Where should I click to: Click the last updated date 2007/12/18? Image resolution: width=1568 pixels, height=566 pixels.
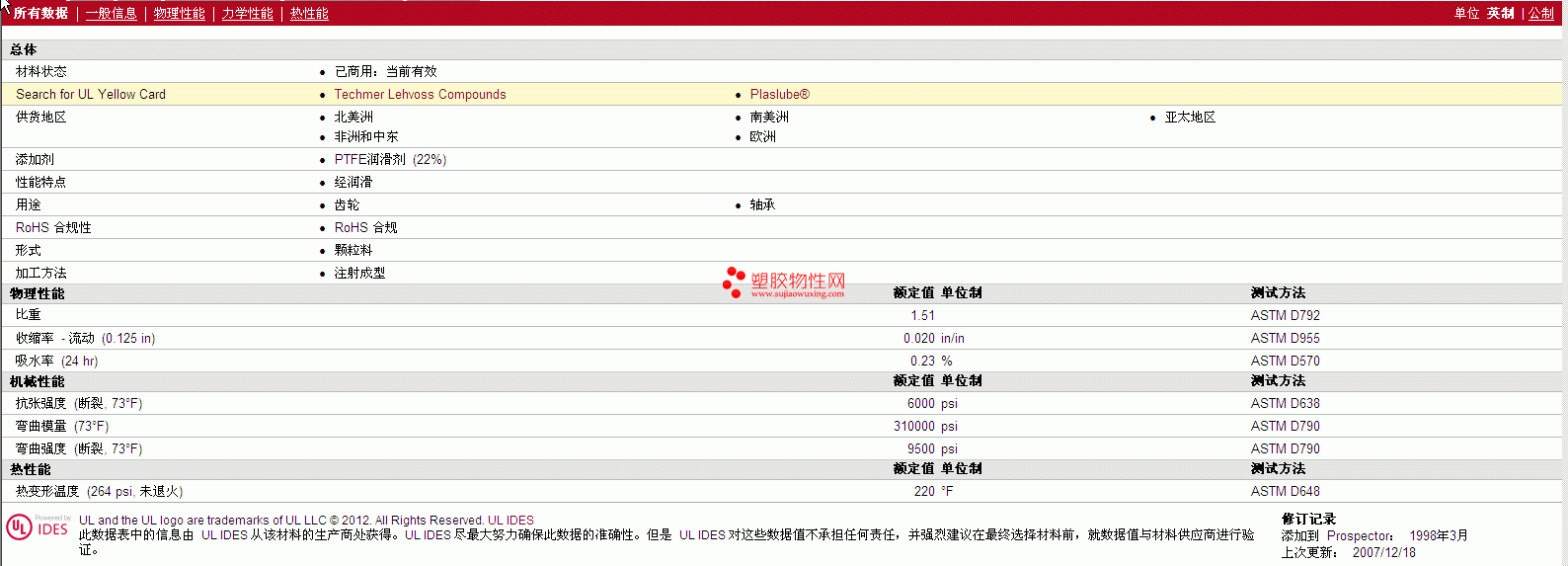(x=1384, y=552)
